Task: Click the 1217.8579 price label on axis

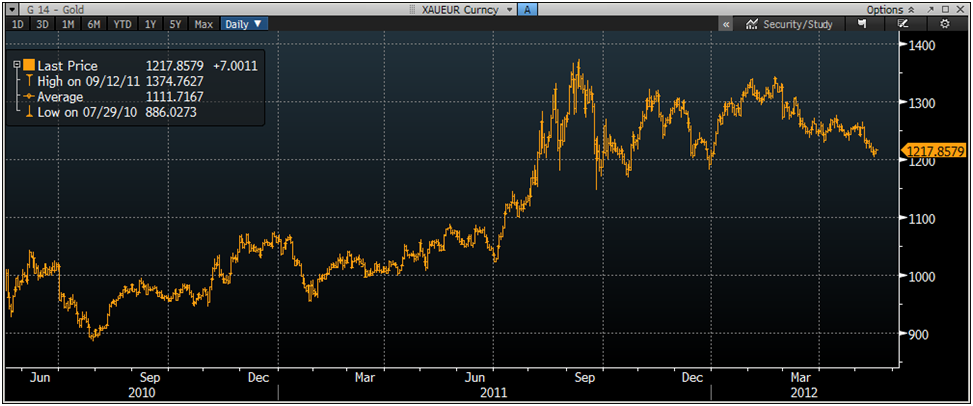Action: (935, 151)
